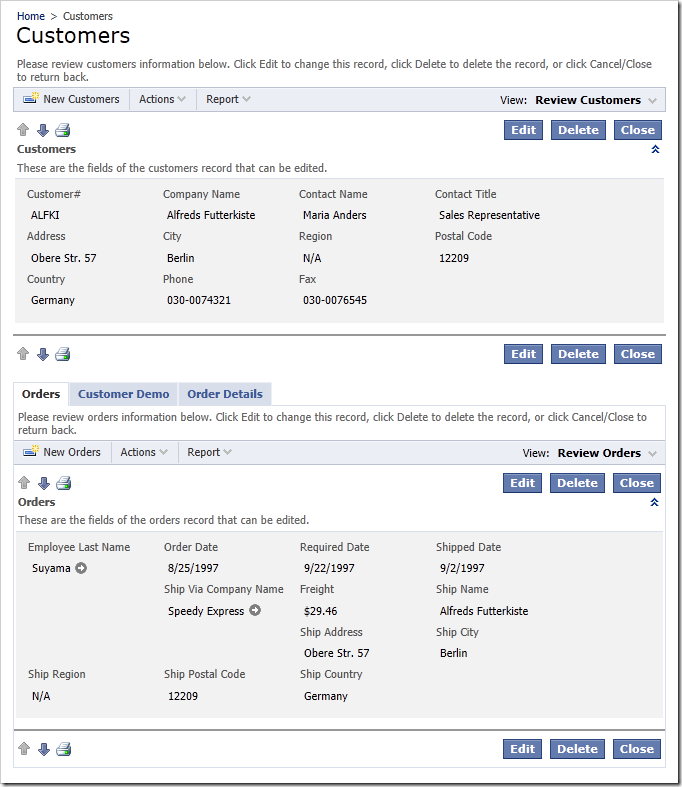Screen dimensions: 682x787
Task: Select the Orders tab
Action: [x=41, y=394]
